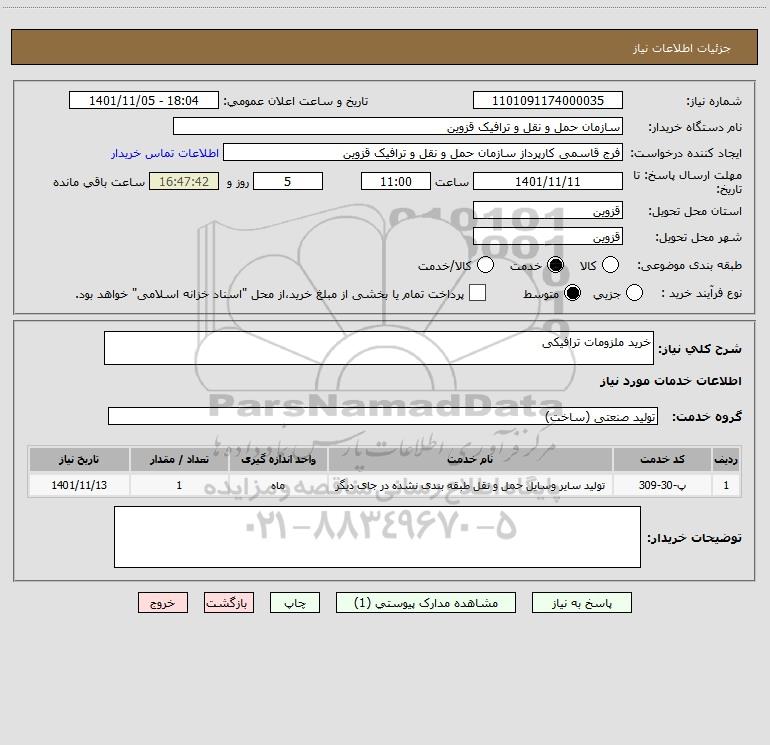Click the deadline date field 1401/11/11
The width and height of the screenshot is (770, 745).
point(548,181)
